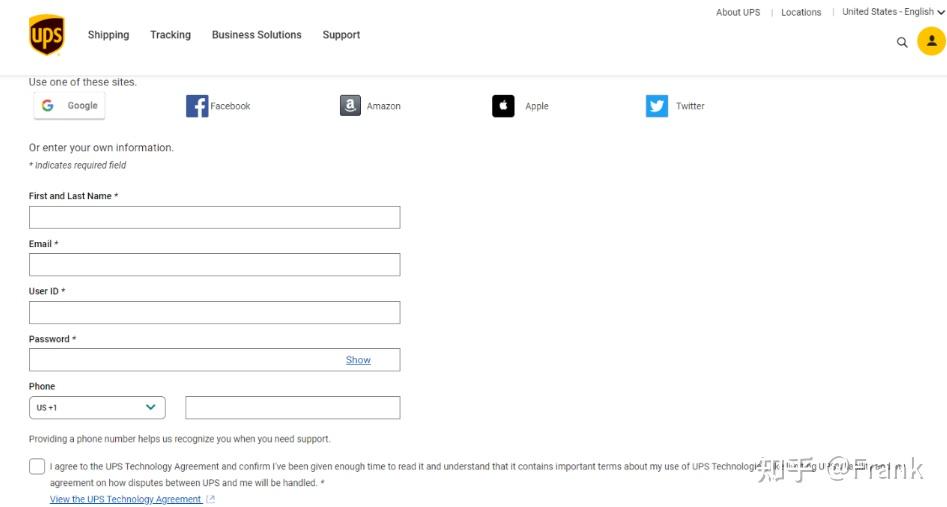The height and width of the screenshot is (507, 947).
Task: Click the First and Last Name field
Action: tap(214, 218)
